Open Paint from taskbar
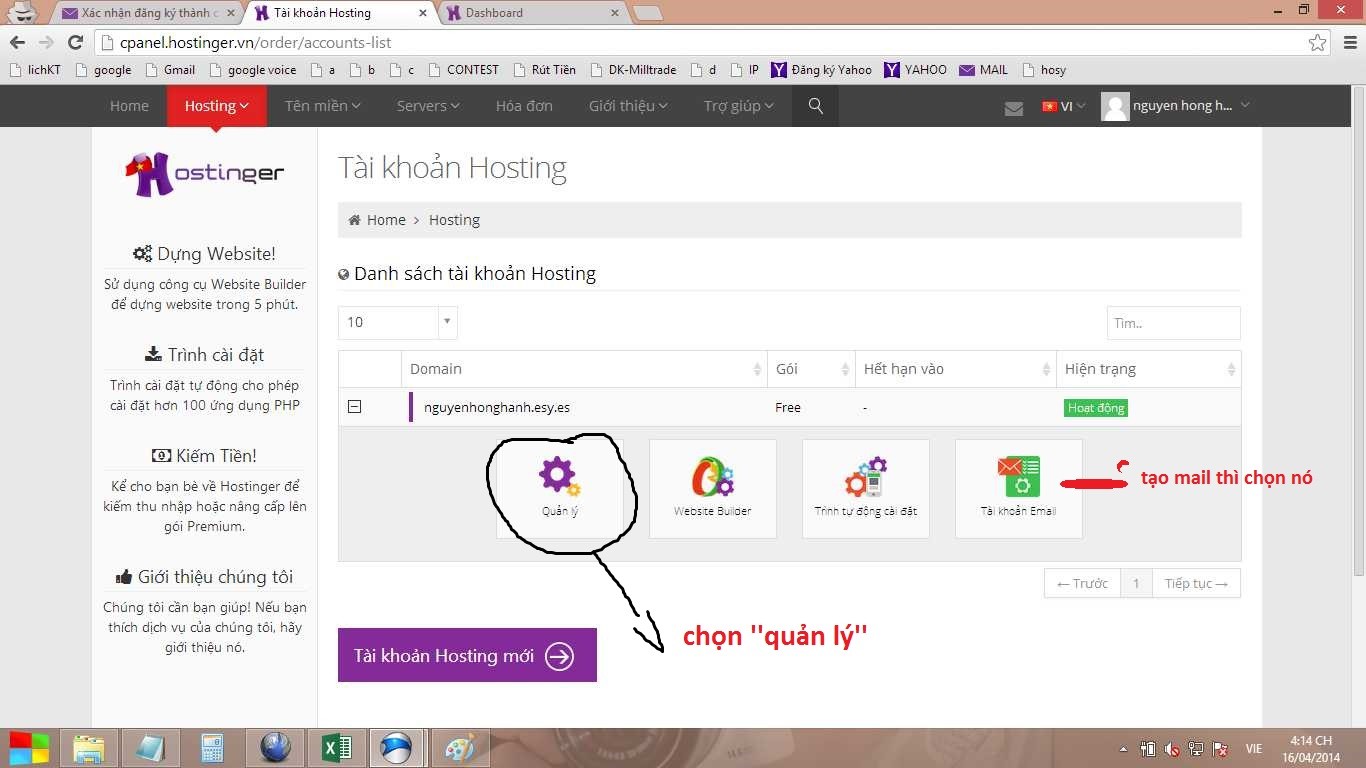 (461, 747)
